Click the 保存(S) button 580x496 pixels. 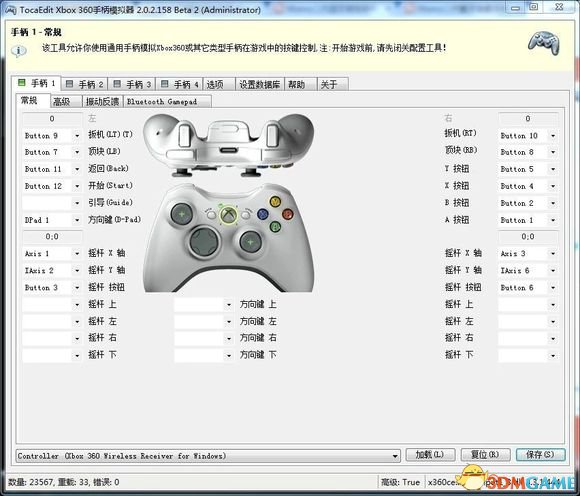pyautogui.click(x=540, y=455)
